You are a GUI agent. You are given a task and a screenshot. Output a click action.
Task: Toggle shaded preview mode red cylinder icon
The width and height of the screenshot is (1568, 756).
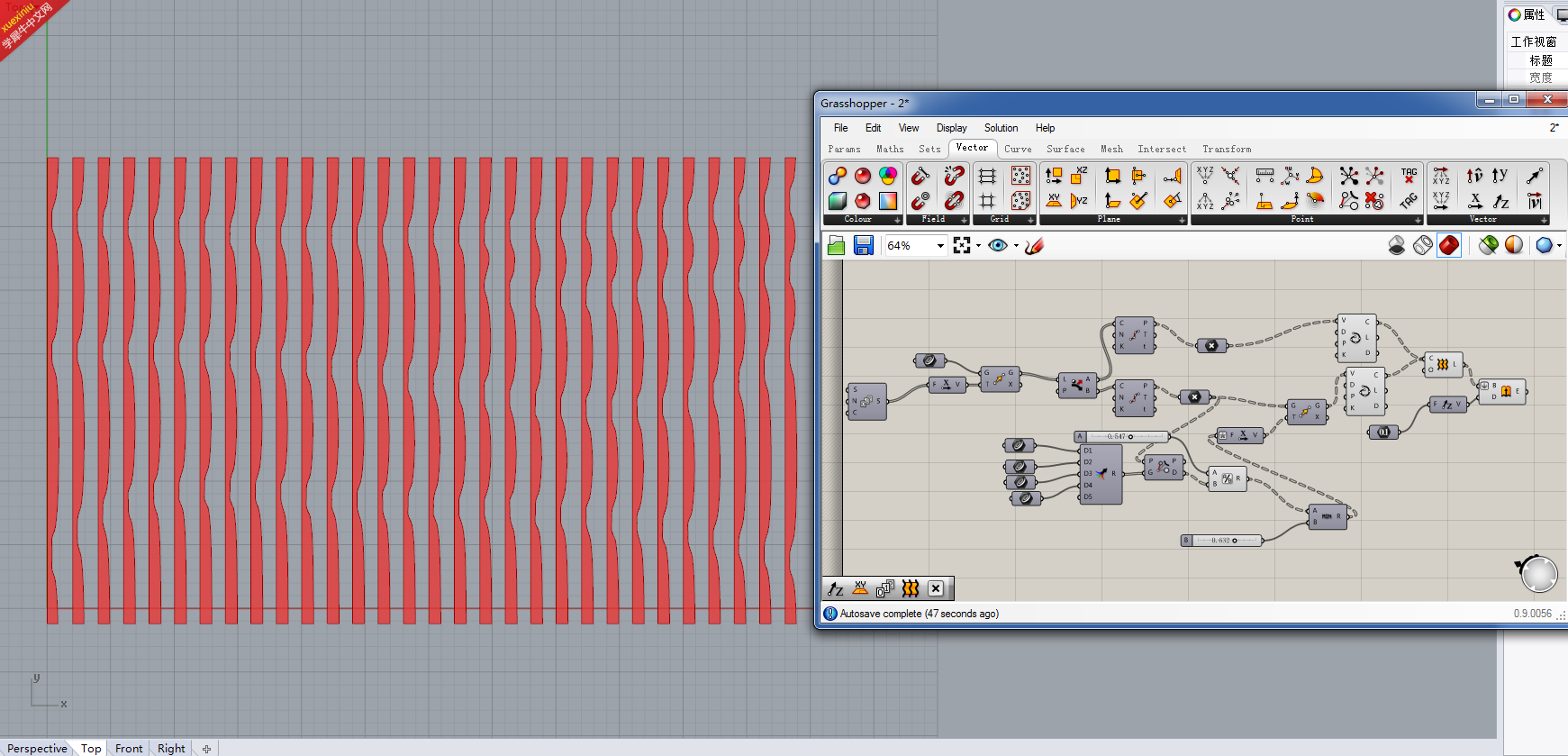[x=1449, y=245]
